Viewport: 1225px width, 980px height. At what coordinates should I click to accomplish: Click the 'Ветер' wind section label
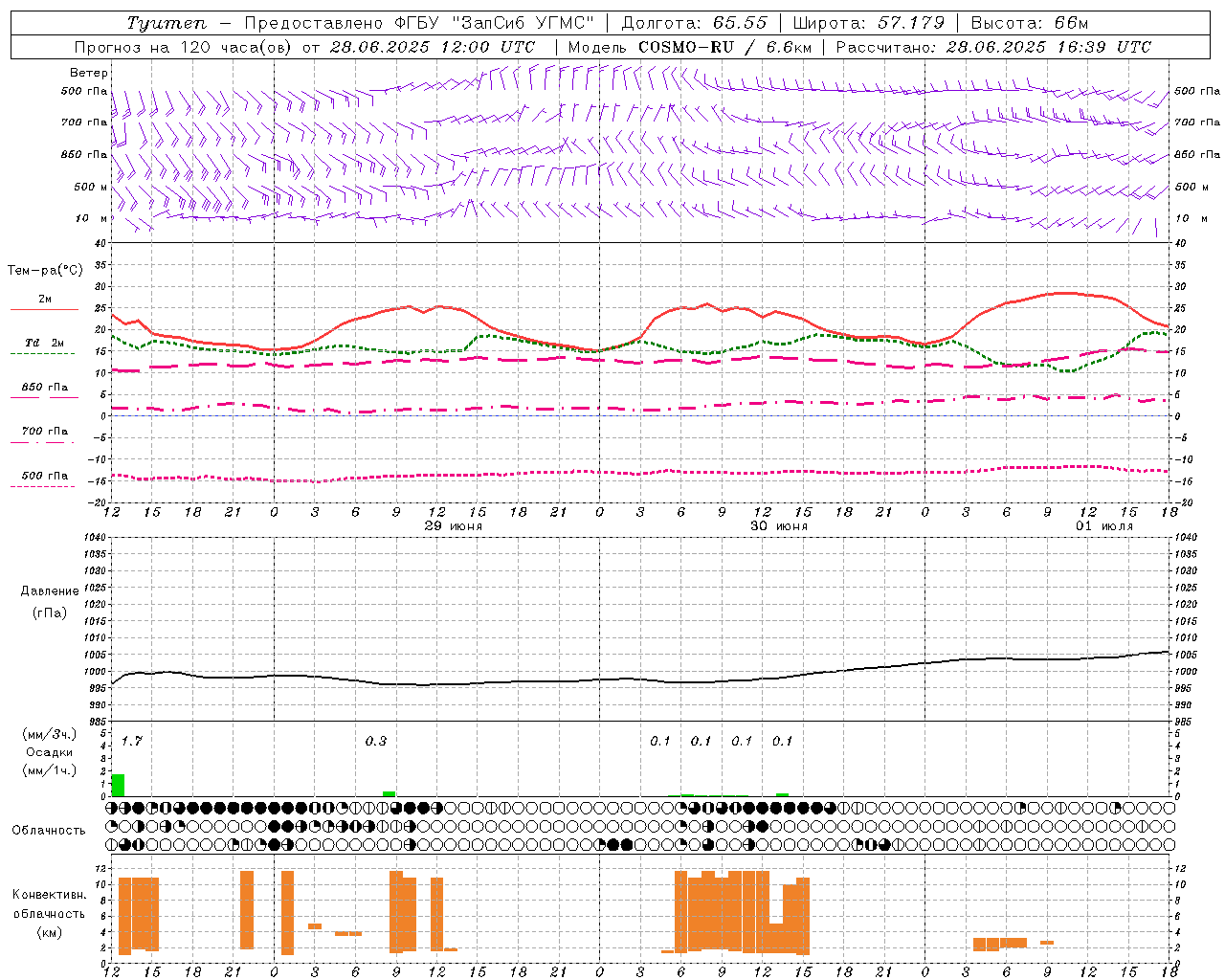(89, 73)
